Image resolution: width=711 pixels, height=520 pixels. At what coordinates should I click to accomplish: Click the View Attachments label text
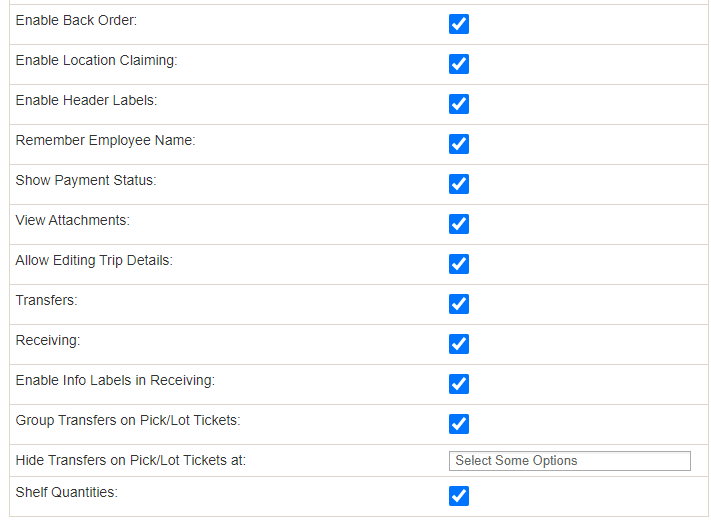pos(73,220)
